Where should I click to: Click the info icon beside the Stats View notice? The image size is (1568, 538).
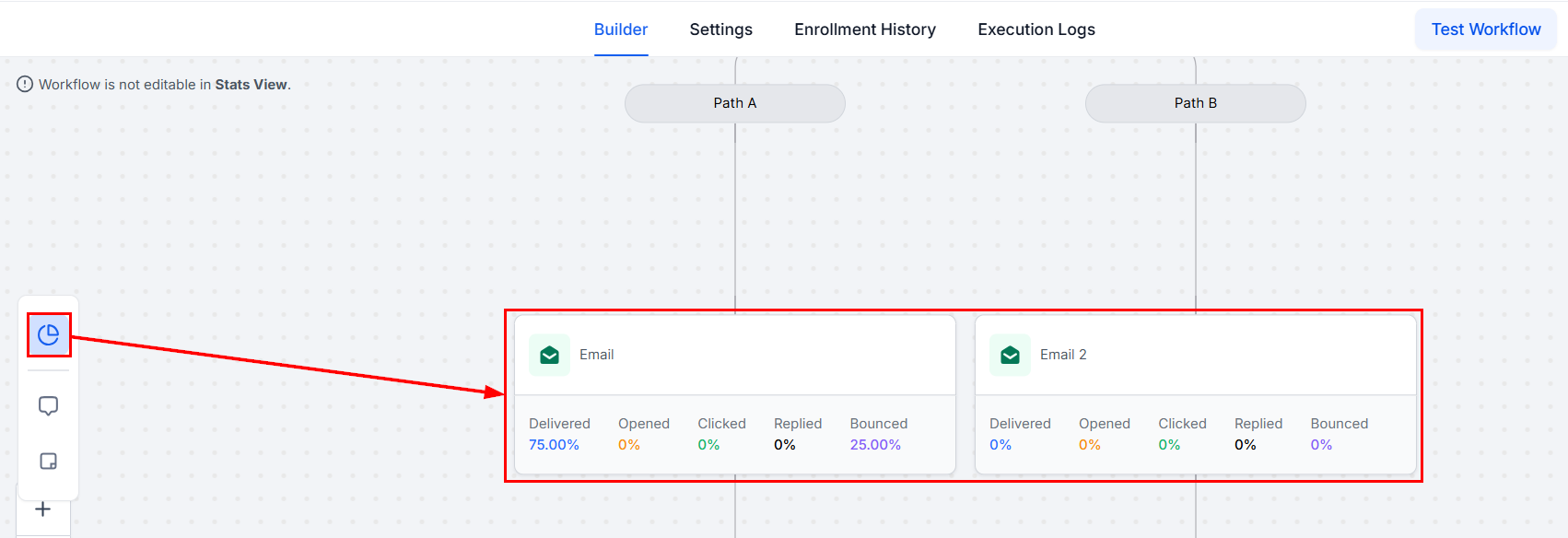pos(25,85)
